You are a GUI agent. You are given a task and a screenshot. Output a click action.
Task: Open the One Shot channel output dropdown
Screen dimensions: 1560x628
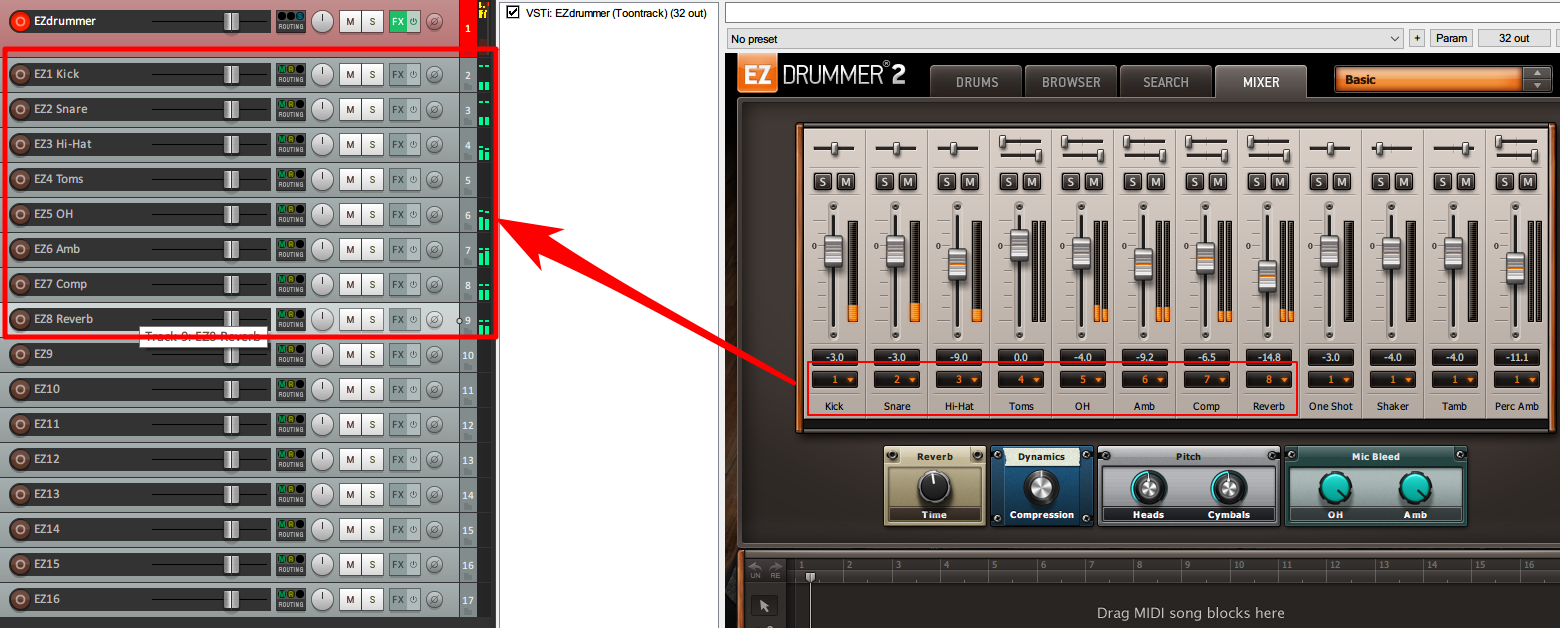click(1330, 380)
